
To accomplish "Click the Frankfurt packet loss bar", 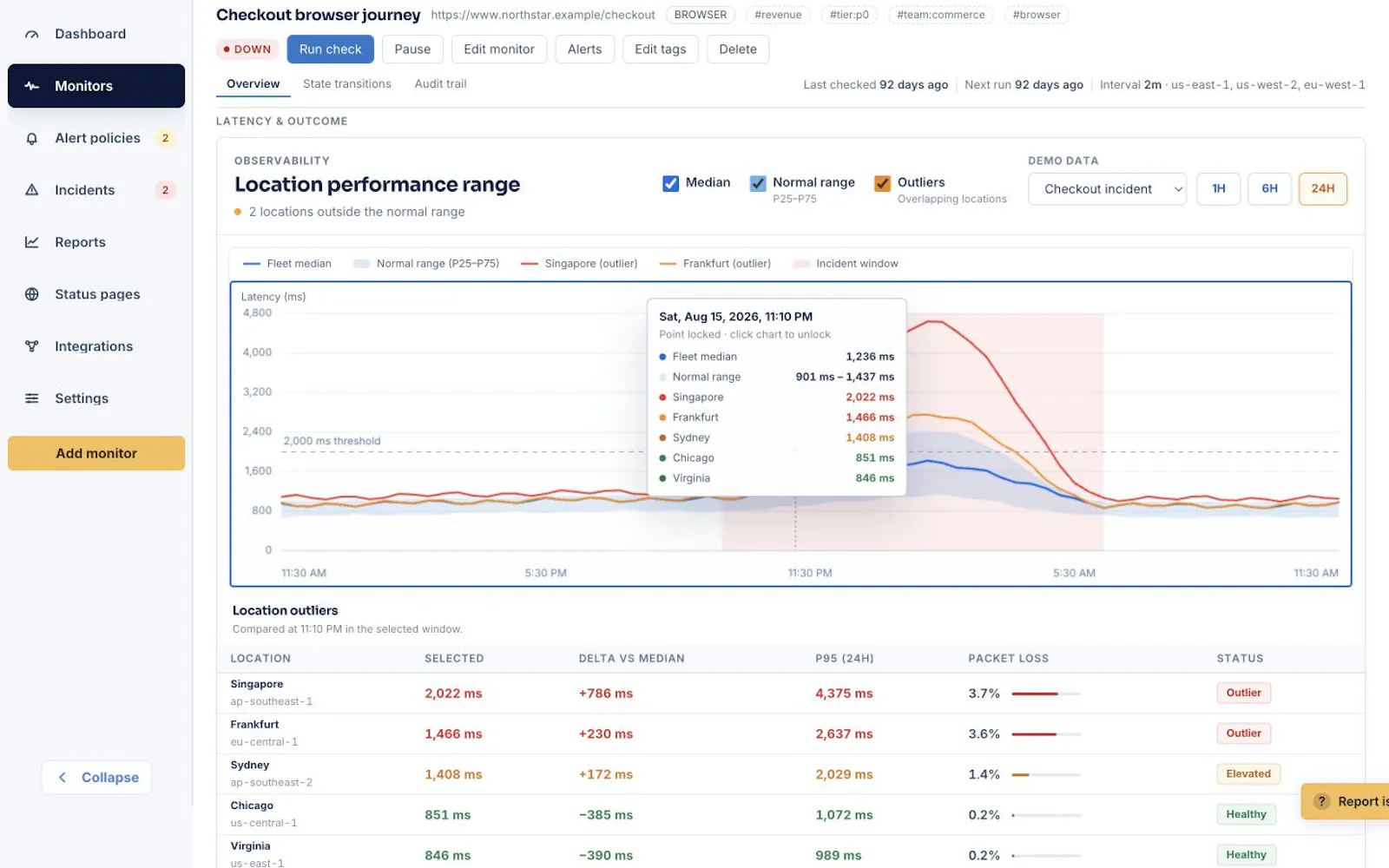I will pos(1046,734).
